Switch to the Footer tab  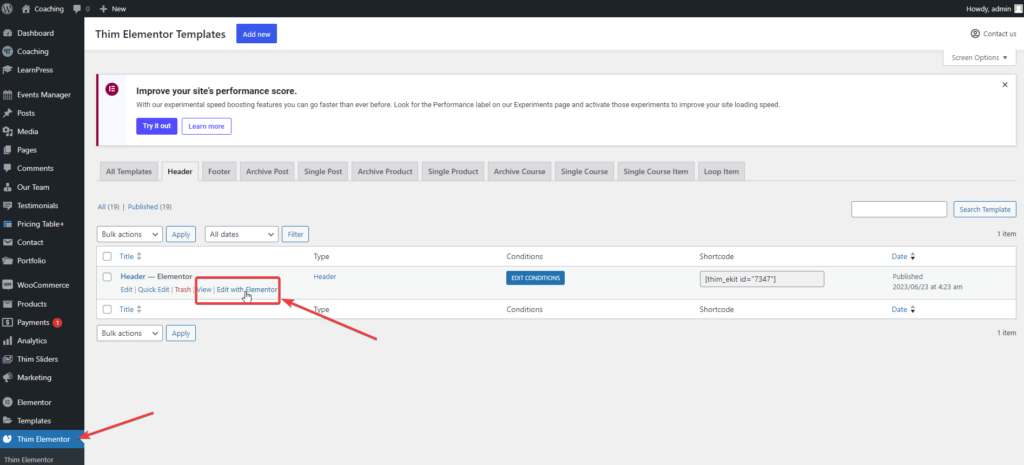pyautogui.click(x=219, y=172)
